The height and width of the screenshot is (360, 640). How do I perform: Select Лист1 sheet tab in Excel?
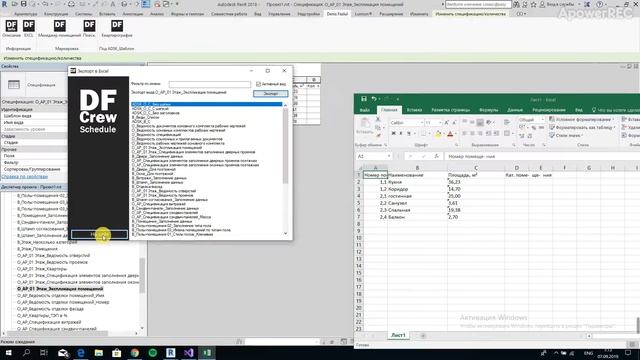point(398,335)
